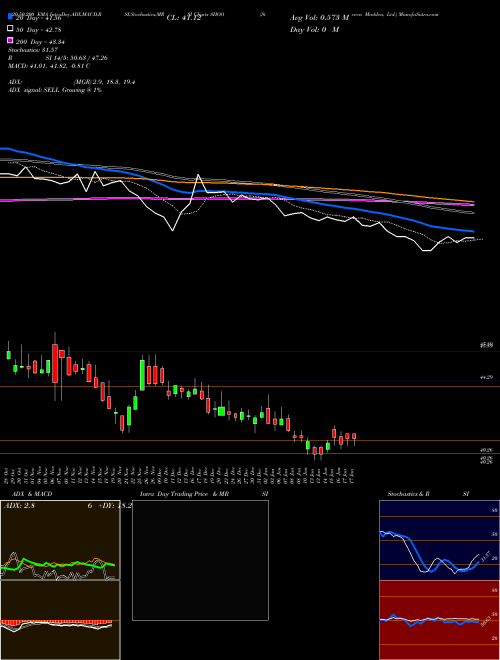
Task: Select the CL: 41.12 closing price text
Action: pyautogui.click(x=184, y=18)
